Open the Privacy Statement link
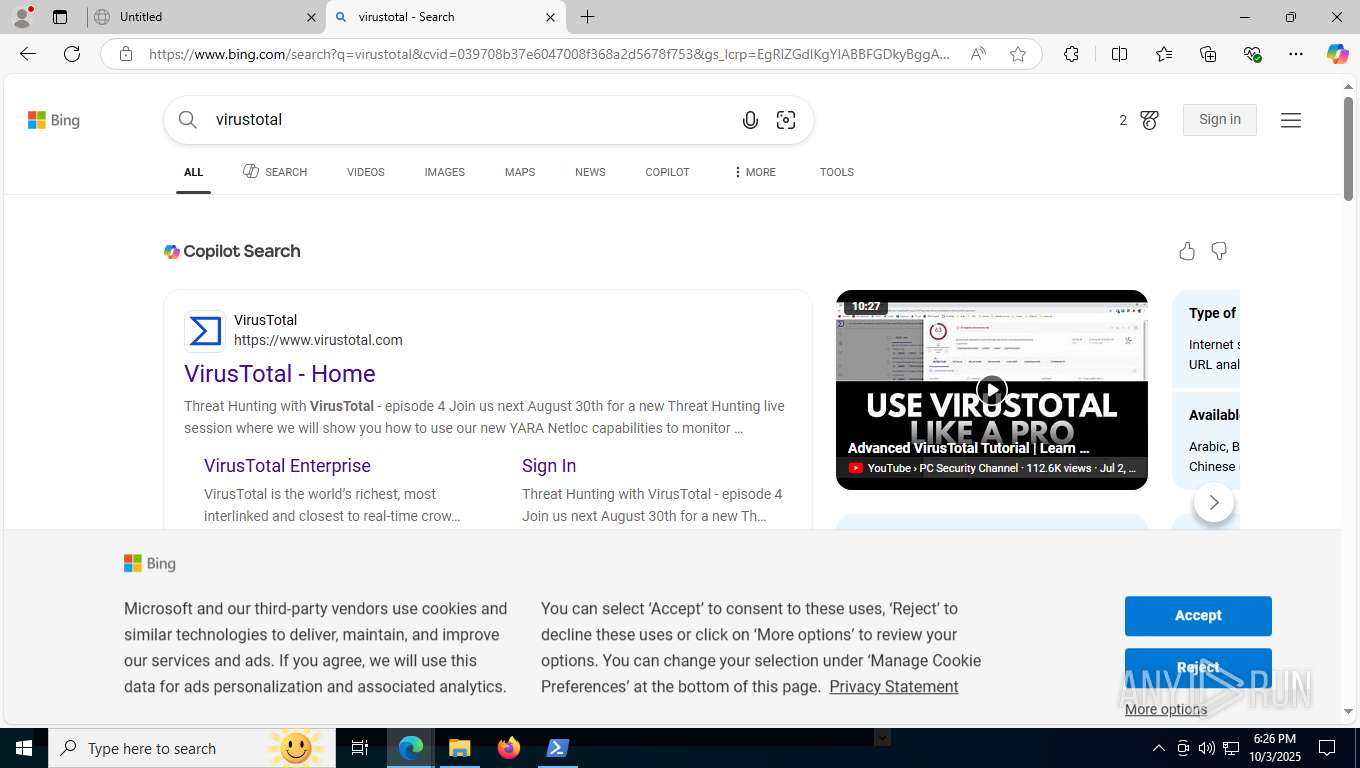Image resolution: width=1360 pixels, height=768 pixels. coord(894,687)
